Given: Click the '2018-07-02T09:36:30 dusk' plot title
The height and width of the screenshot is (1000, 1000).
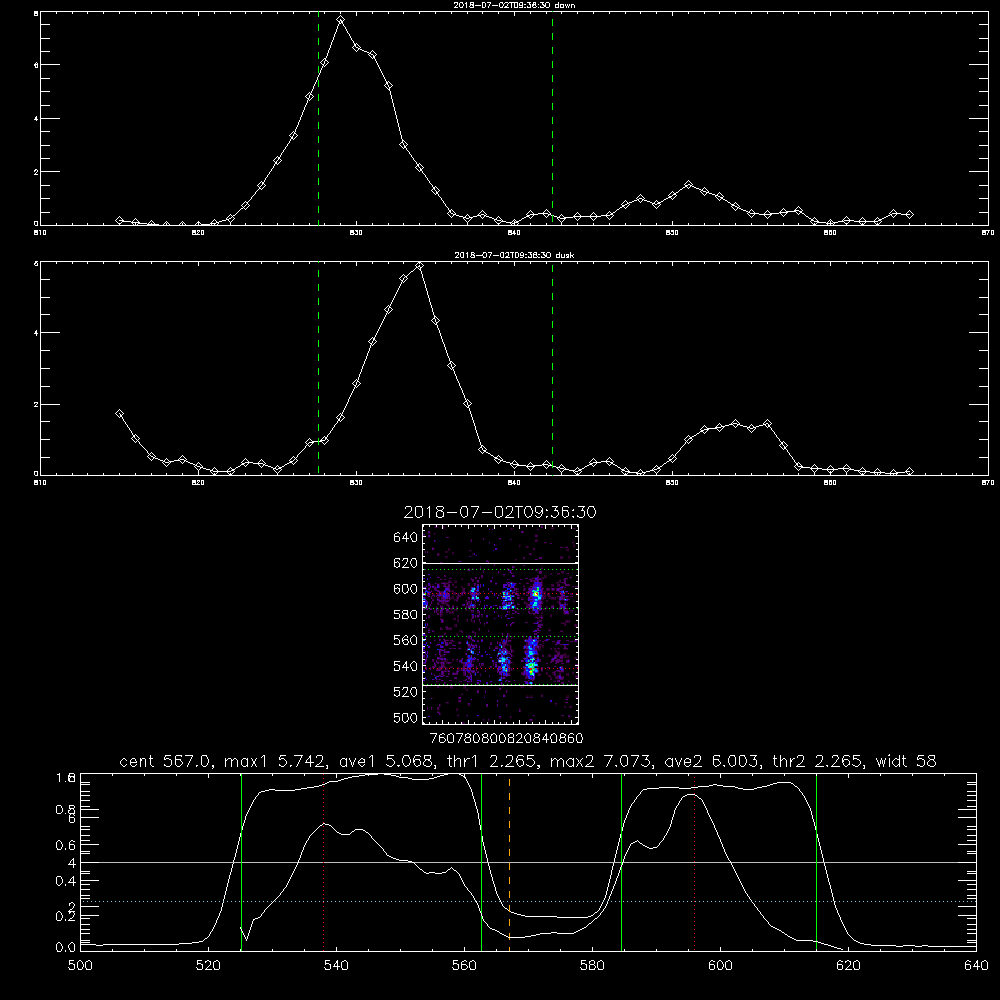Looking at the screenshot, I should click(x=514, y=255).
